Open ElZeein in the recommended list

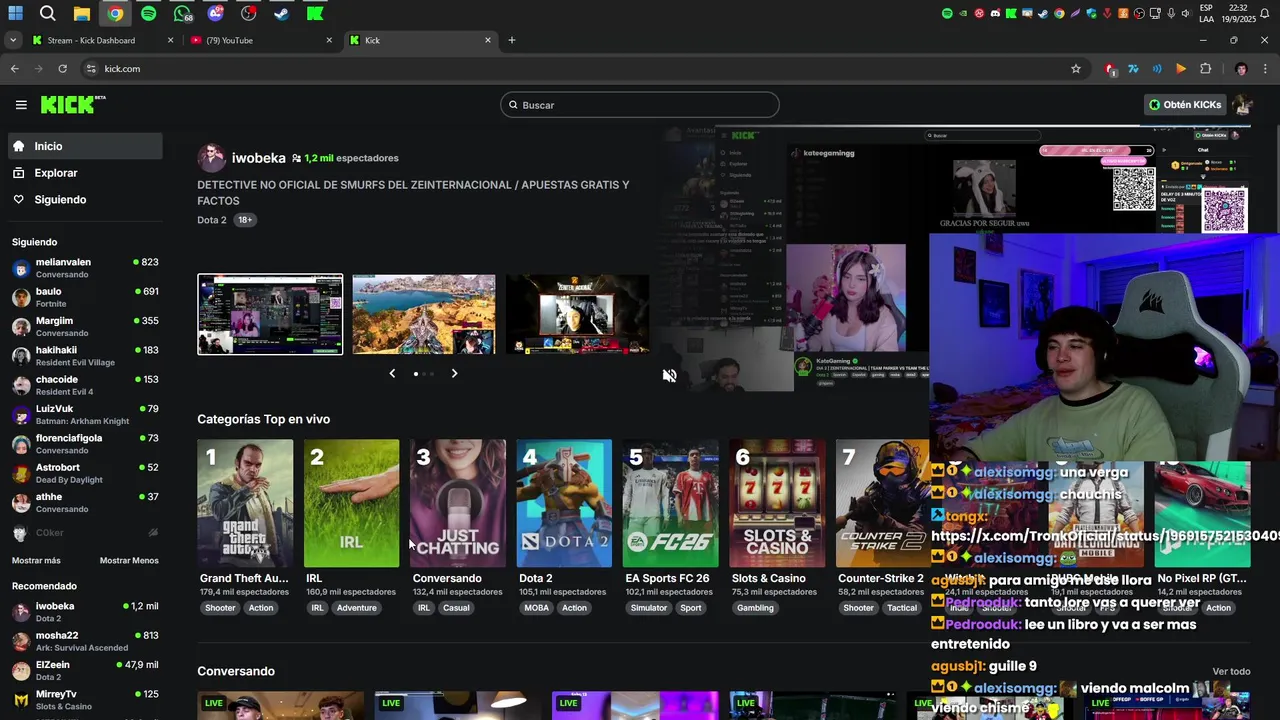click(x=85, y=671)
